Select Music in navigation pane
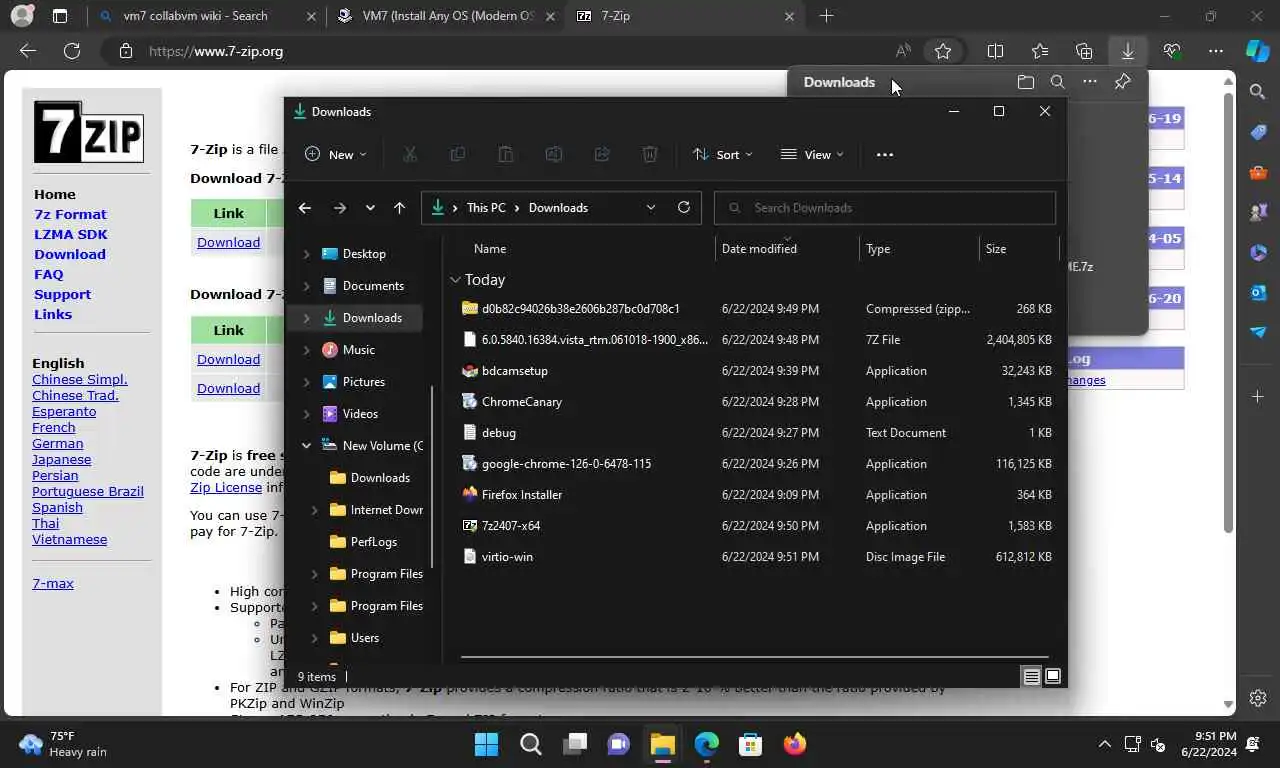Viewport: 1280px width, 768px height. [358, 350]
